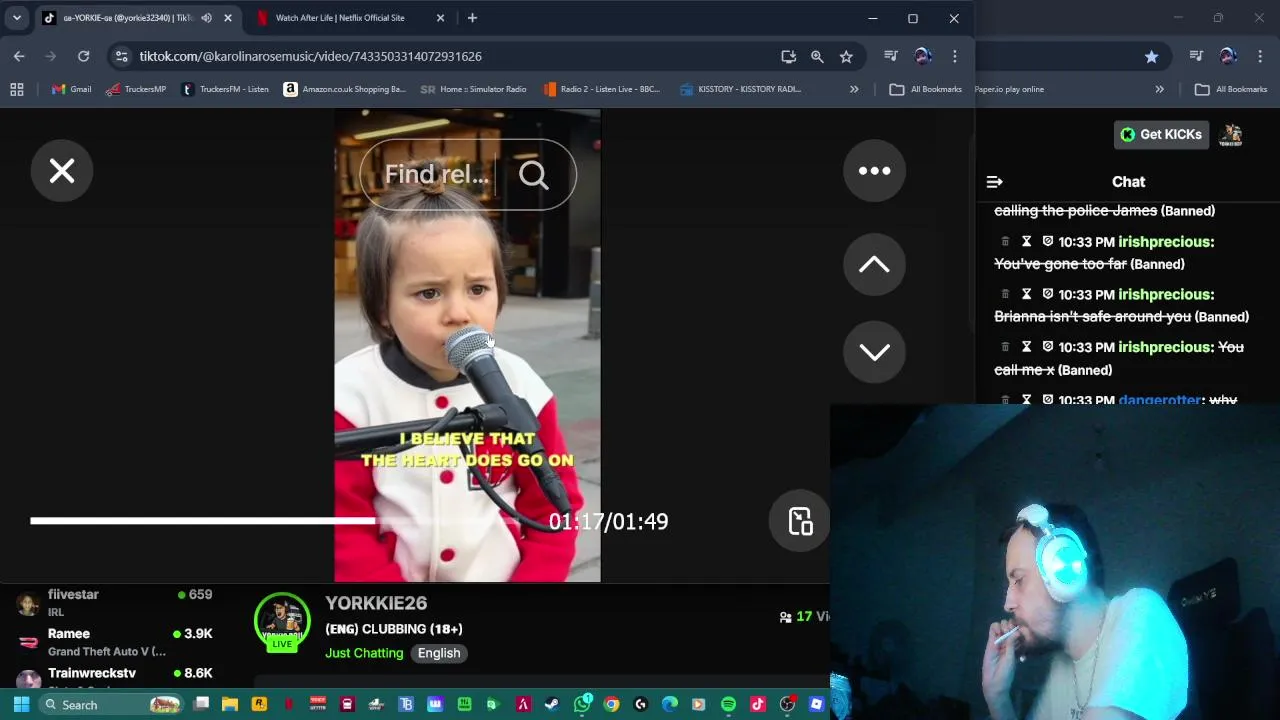Open the TikTok app from the taskbar
The width and height of the screenshot is (1280, 720).
click(757, 704)
